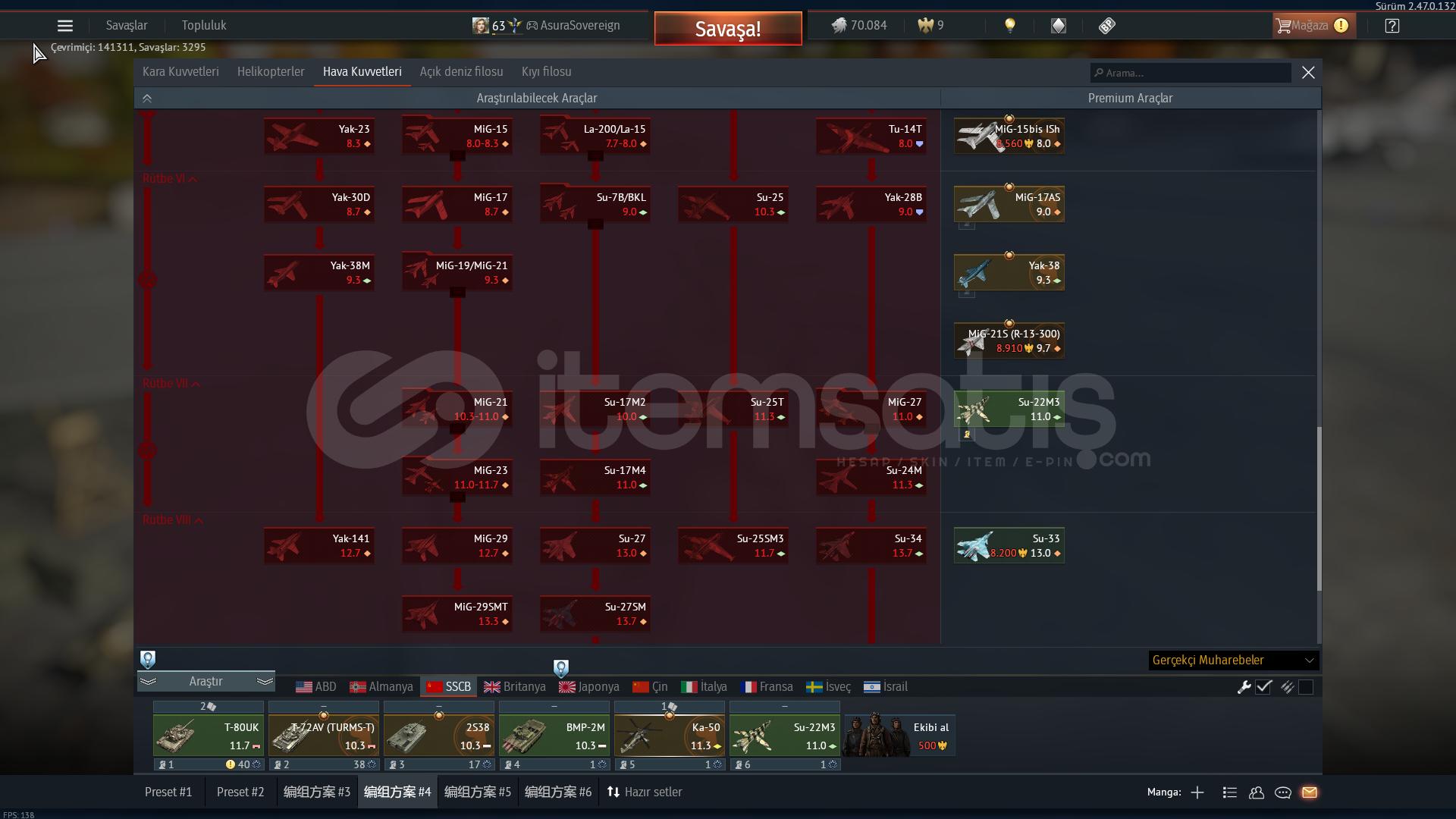Expand the MiG-21 10.3-11.0 group

point(457,409)
